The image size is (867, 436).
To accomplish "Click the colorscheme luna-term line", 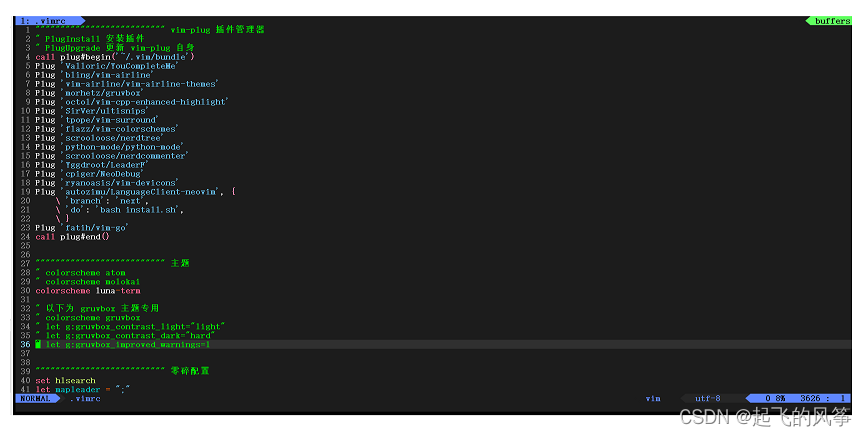I will click(x=88, y=291).
